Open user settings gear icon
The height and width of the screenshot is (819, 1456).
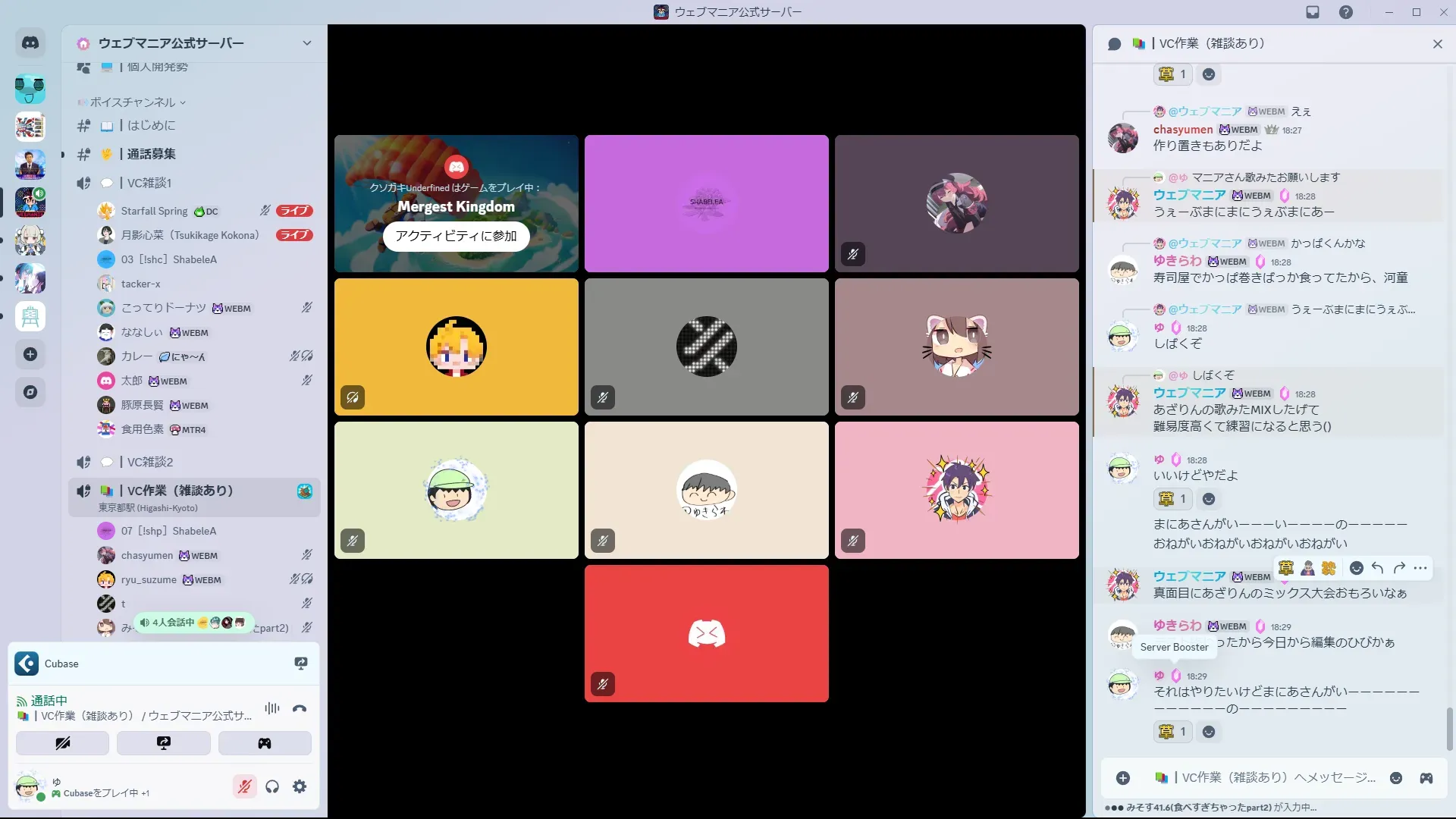pos(300,786)
